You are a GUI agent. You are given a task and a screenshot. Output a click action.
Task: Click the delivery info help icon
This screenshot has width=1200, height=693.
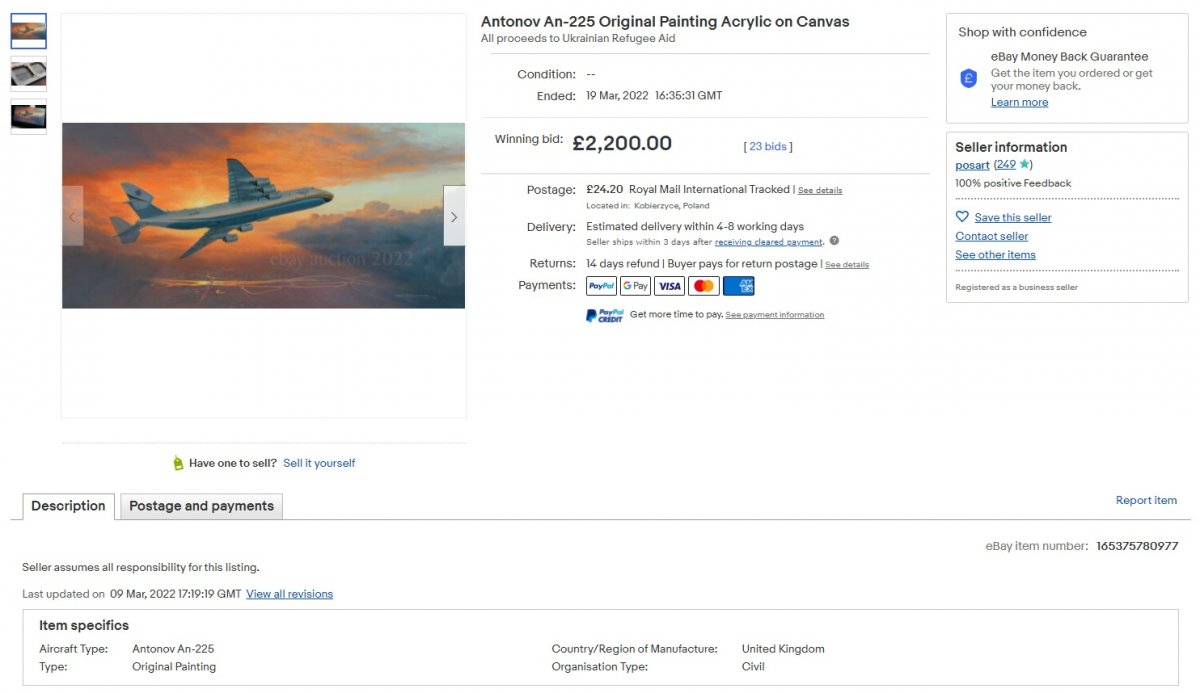pyautogui.click(x=834, y=241)
